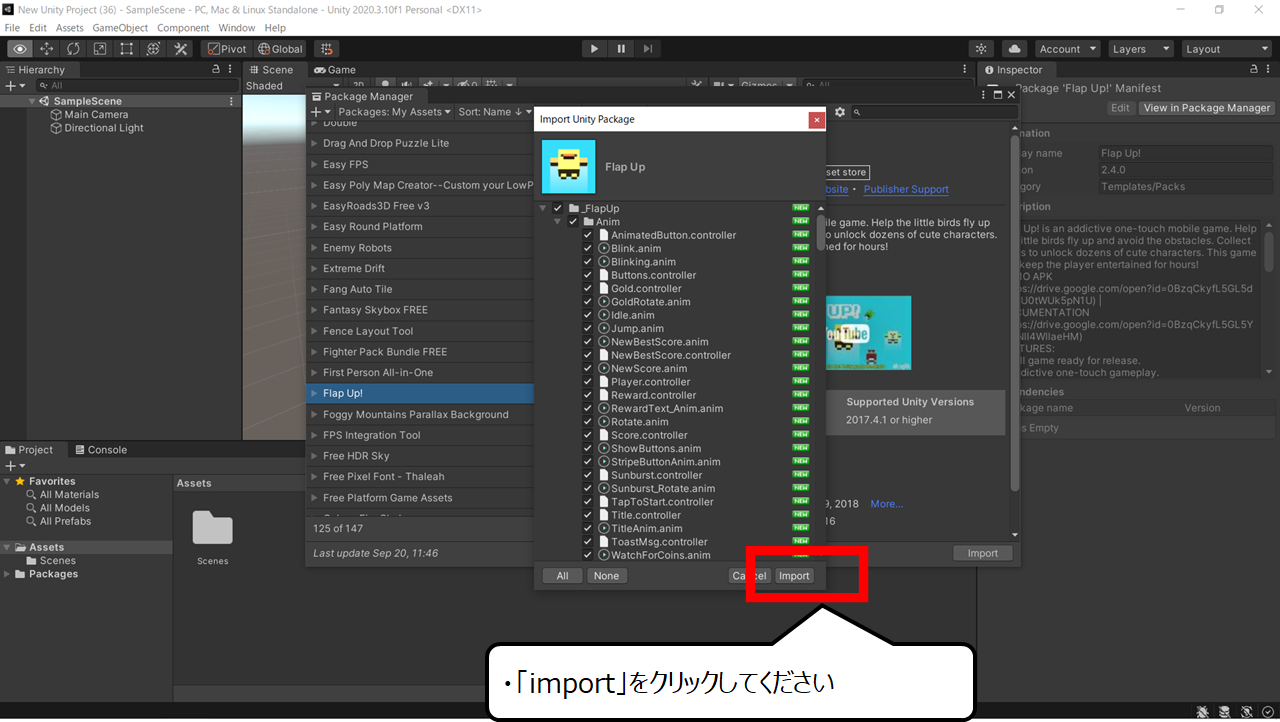Image resolution: width=1280 pixels, height=722 pixels.
Task: Open the GameObject menu
Action: 121,28
